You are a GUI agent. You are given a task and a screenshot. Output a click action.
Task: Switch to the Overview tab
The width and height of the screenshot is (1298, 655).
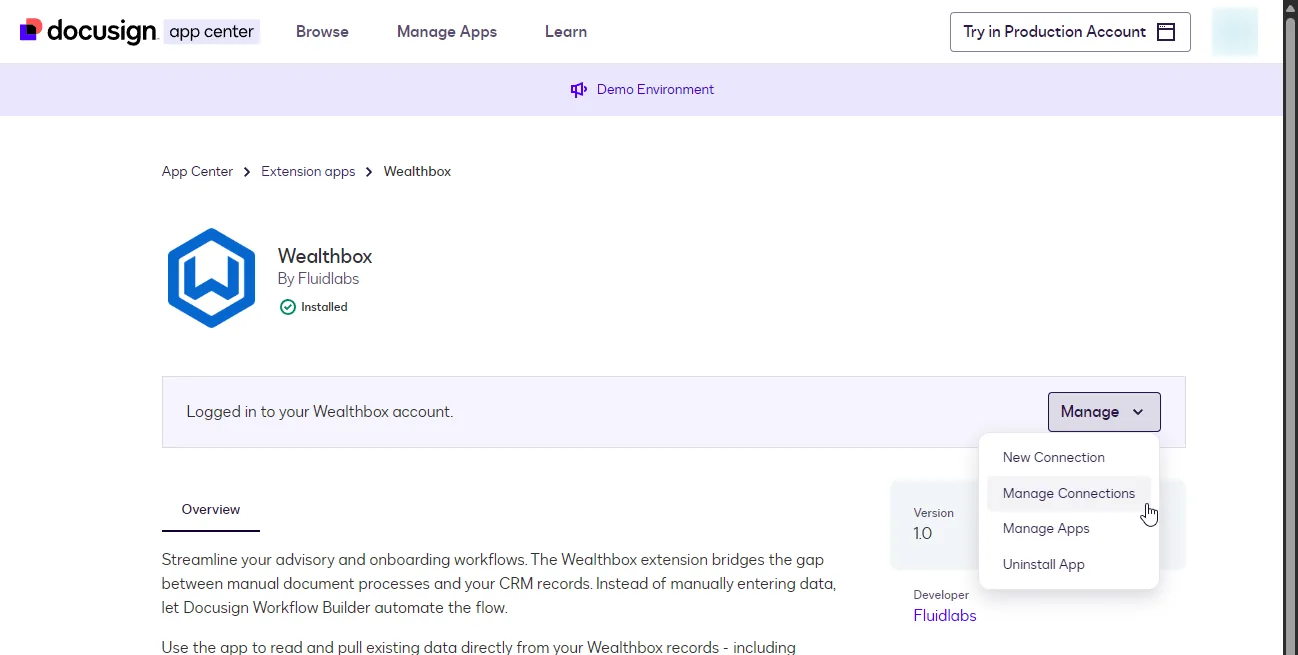(211, 510)
